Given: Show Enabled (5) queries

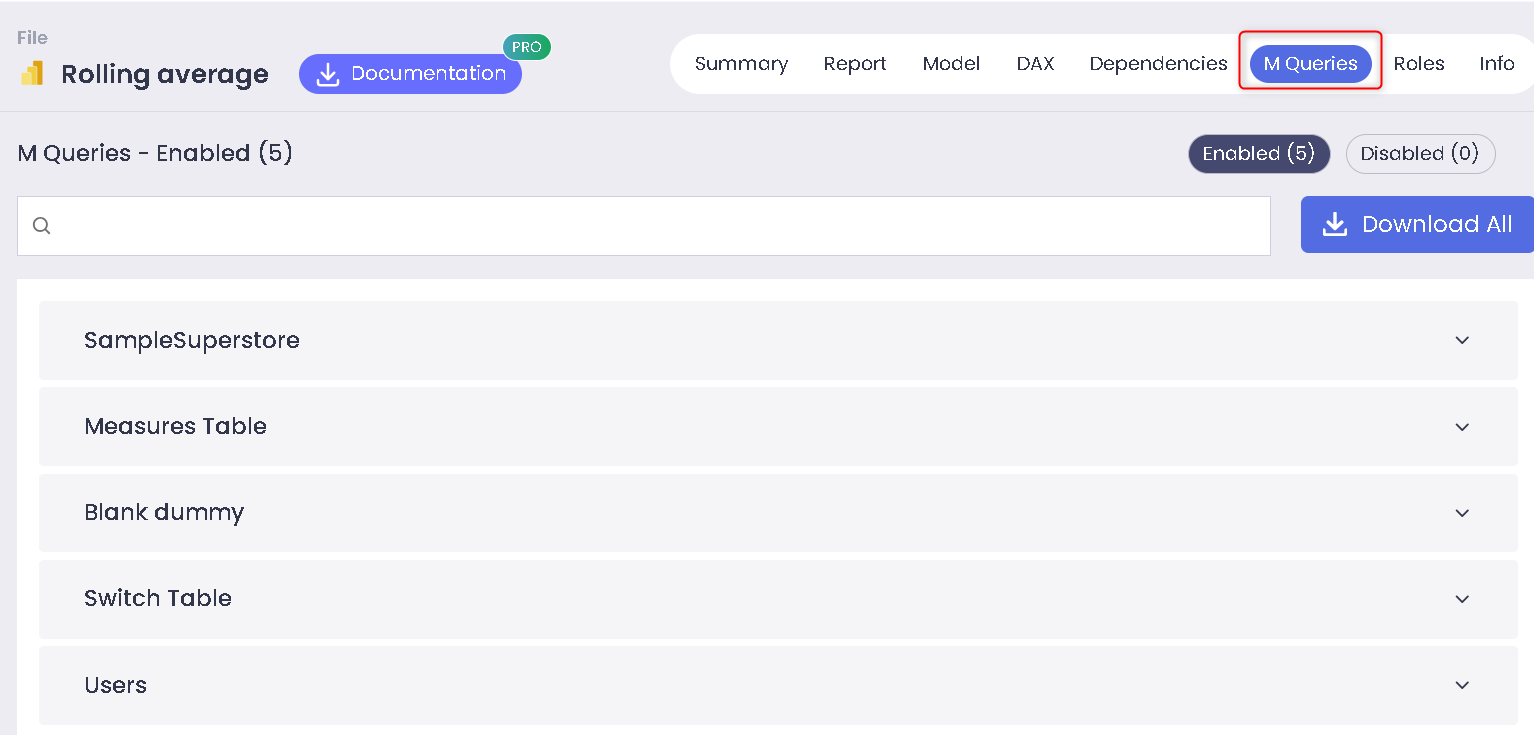Looking at the screenshot, I should point(1258,154).
